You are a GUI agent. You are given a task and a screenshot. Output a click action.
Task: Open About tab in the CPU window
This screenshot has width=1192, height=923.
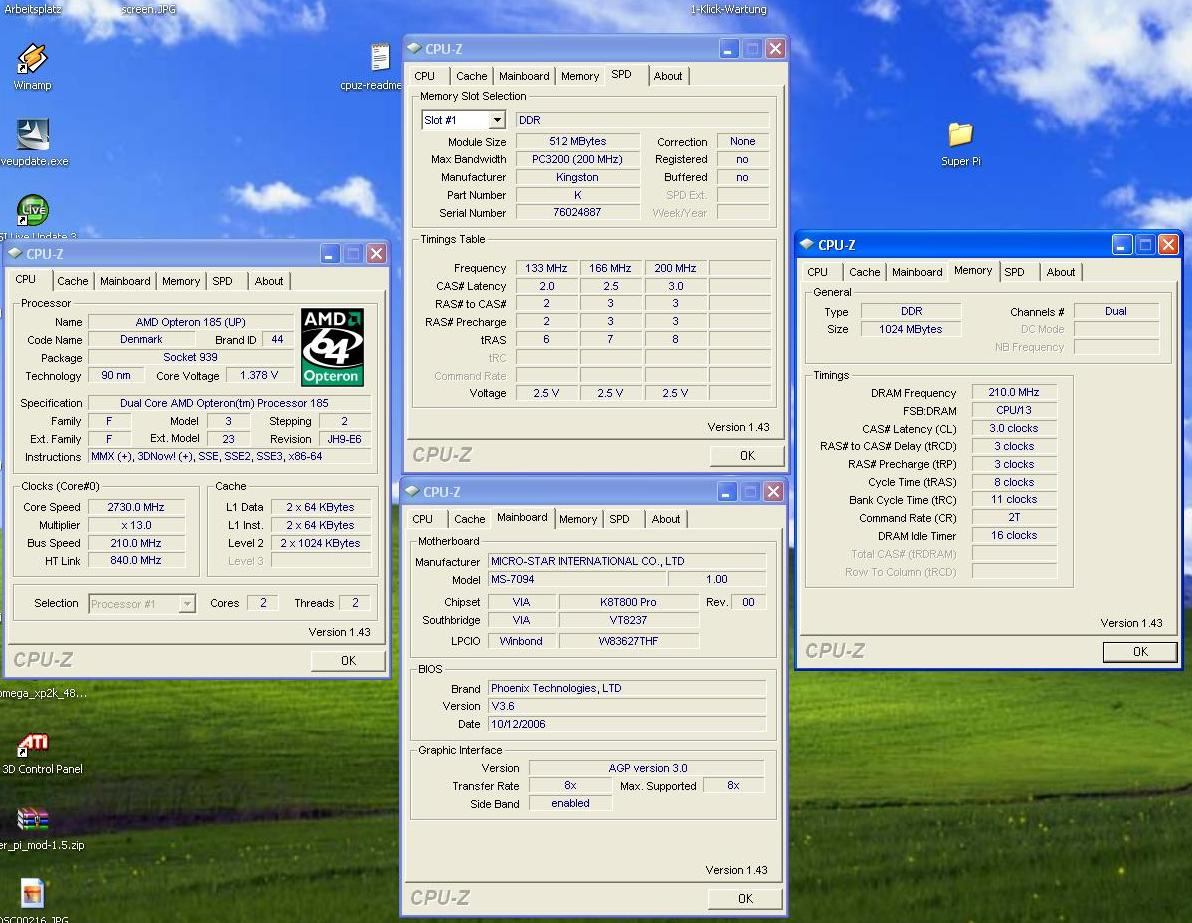click(x=268, y=281)
